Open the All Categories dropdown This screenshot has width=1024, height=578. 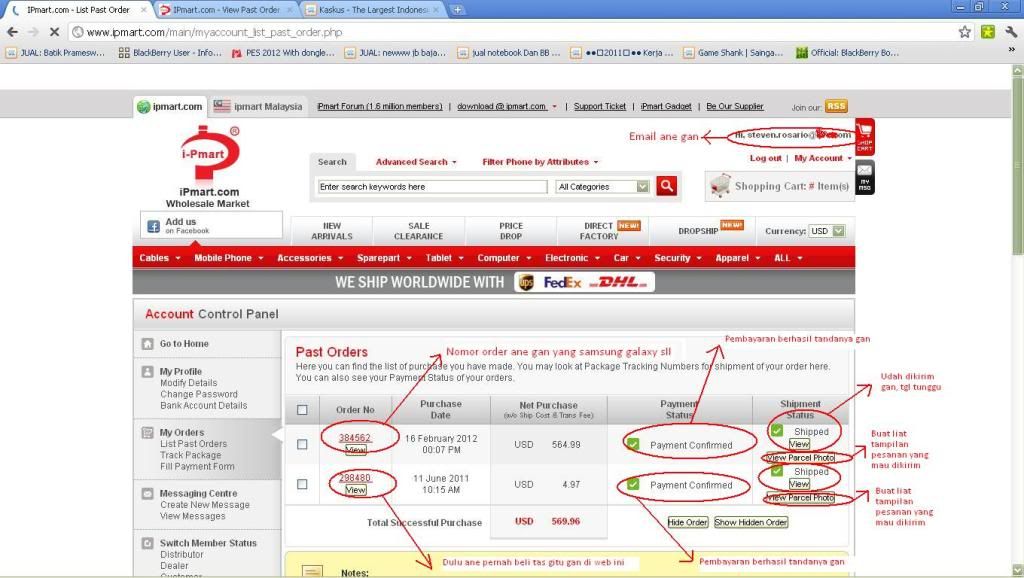coord(603,187)
